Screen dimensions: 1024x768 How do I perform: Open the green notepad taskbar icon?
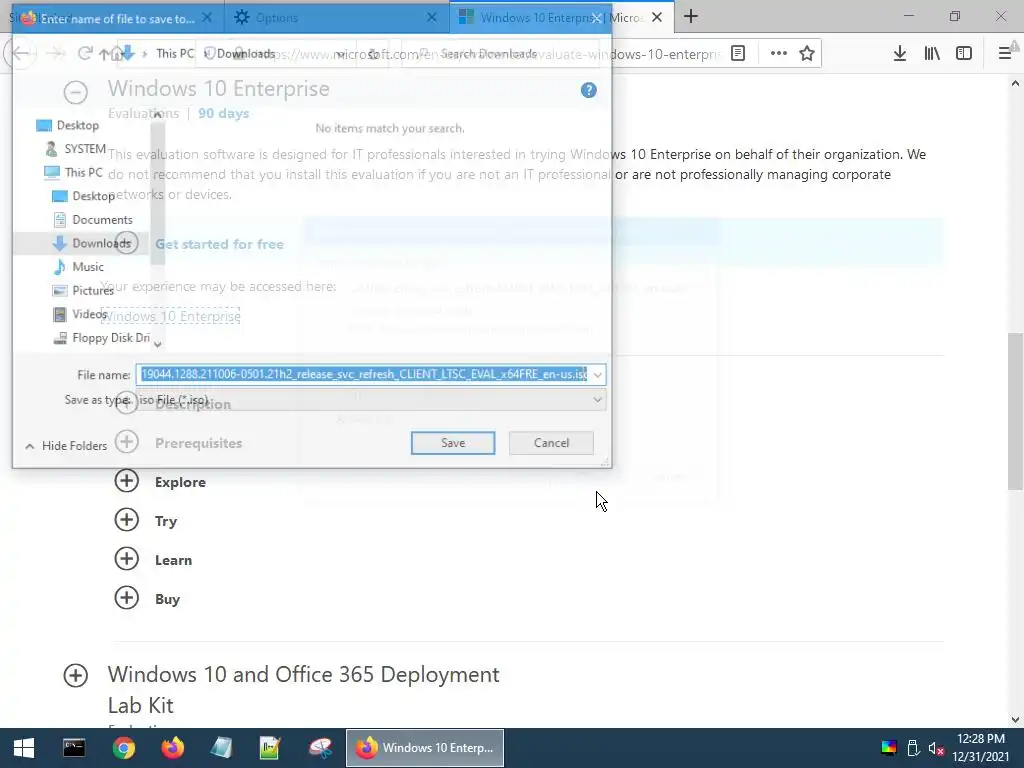[270, 748]
